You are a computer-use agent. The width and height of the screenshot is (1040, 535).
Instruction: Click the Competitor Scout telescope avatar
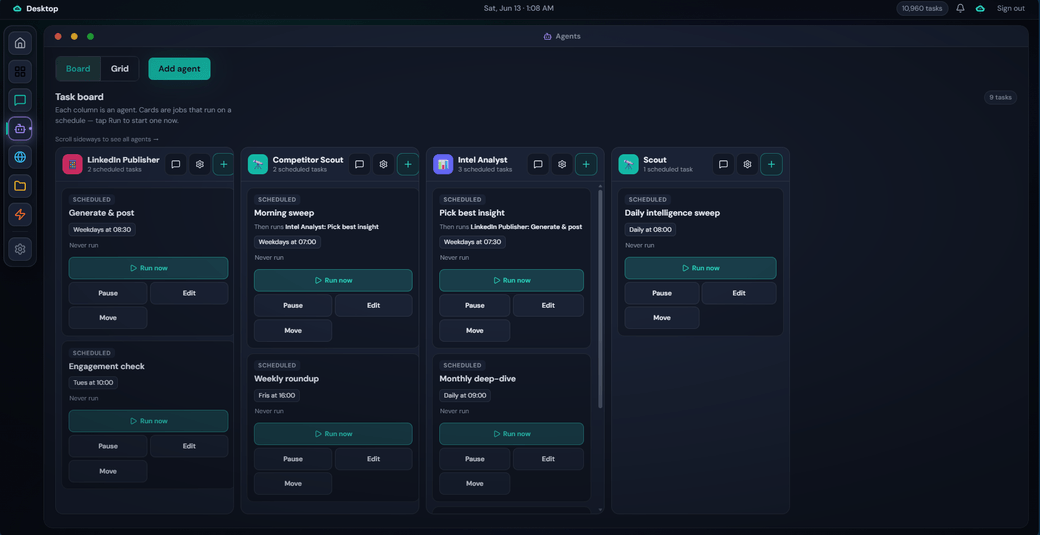tap(257, 164)
